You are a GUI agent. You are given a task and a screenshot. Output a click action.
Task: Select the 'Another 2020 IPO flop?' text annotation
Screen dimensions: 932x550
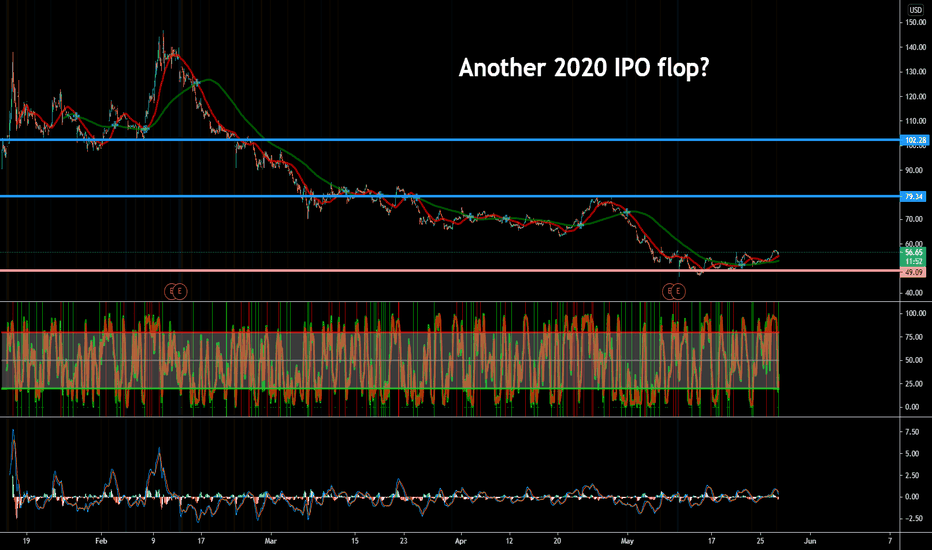click(x=584, y=68)
